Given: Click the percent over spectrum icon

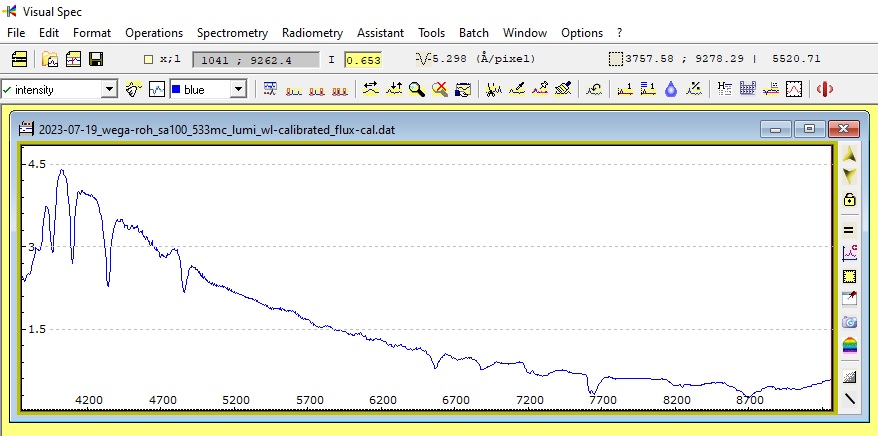Looking at the screenshot, I should (694, 89).
